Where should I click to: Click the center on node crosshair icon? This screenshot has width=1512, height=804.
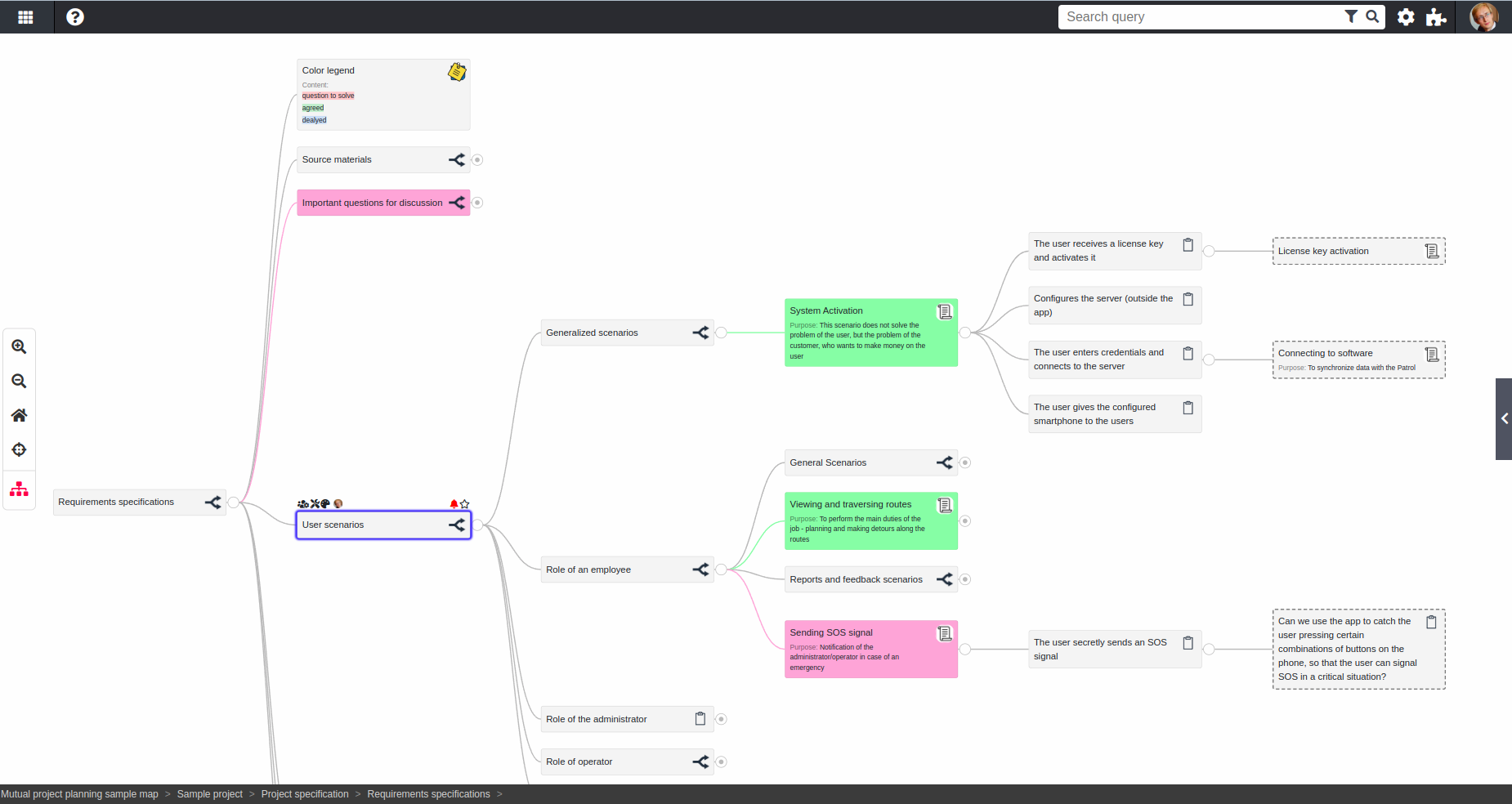coord(19,449)
